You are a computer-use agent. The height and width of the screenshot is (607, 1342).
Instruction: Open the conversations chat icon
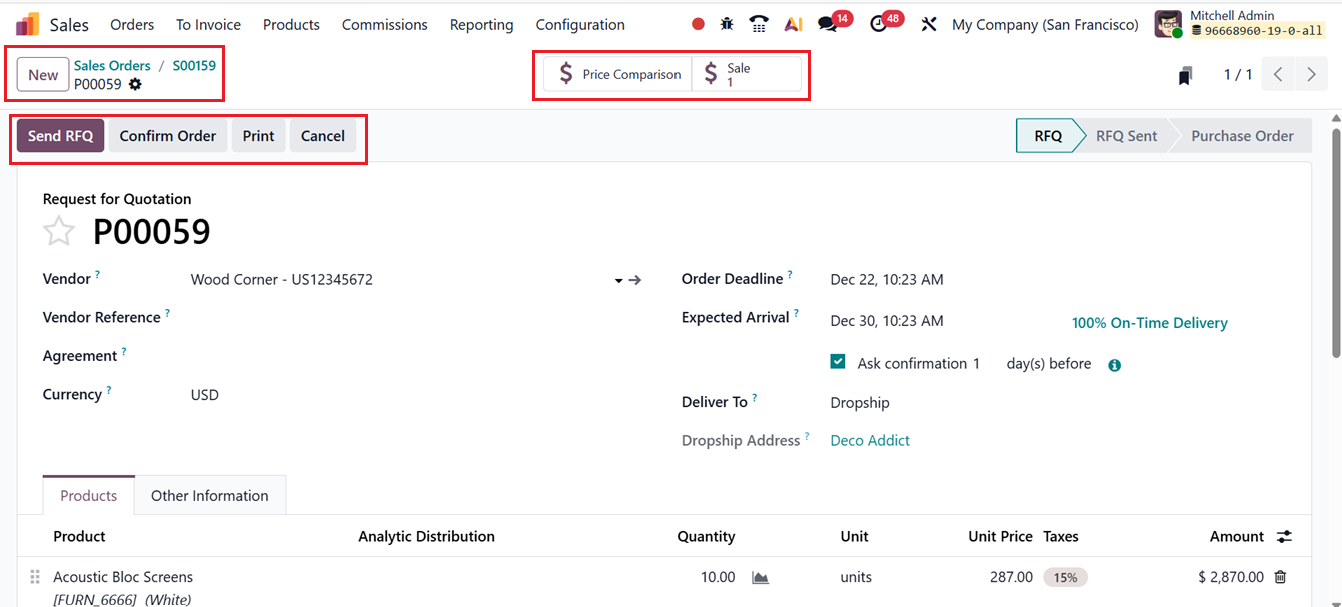[827, 24]
